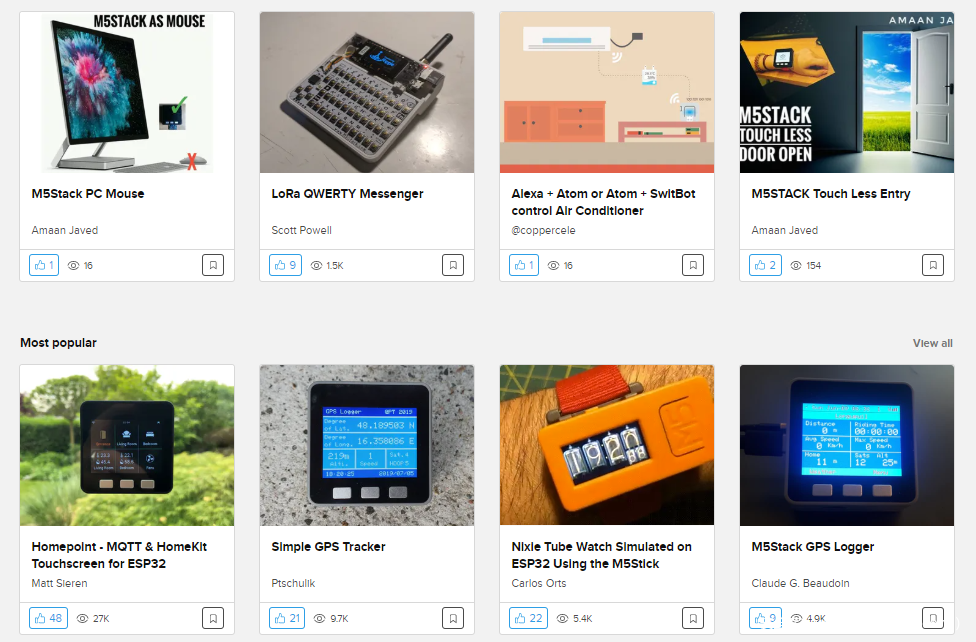The height and width of the screenshot is (642, 976).
Task: Like the Homepoint project with 48 thumbs-up
Action: point(49,618)
